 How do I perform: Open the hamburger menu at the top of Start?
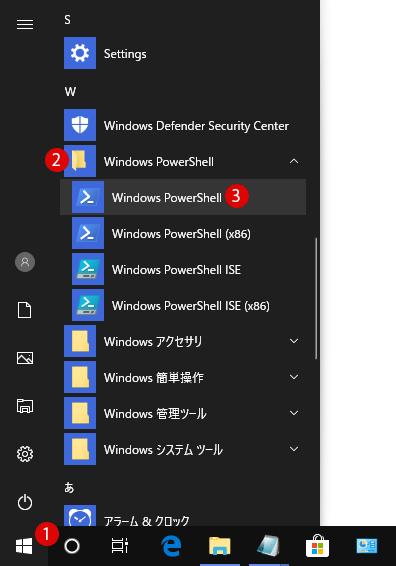[25, 25]
